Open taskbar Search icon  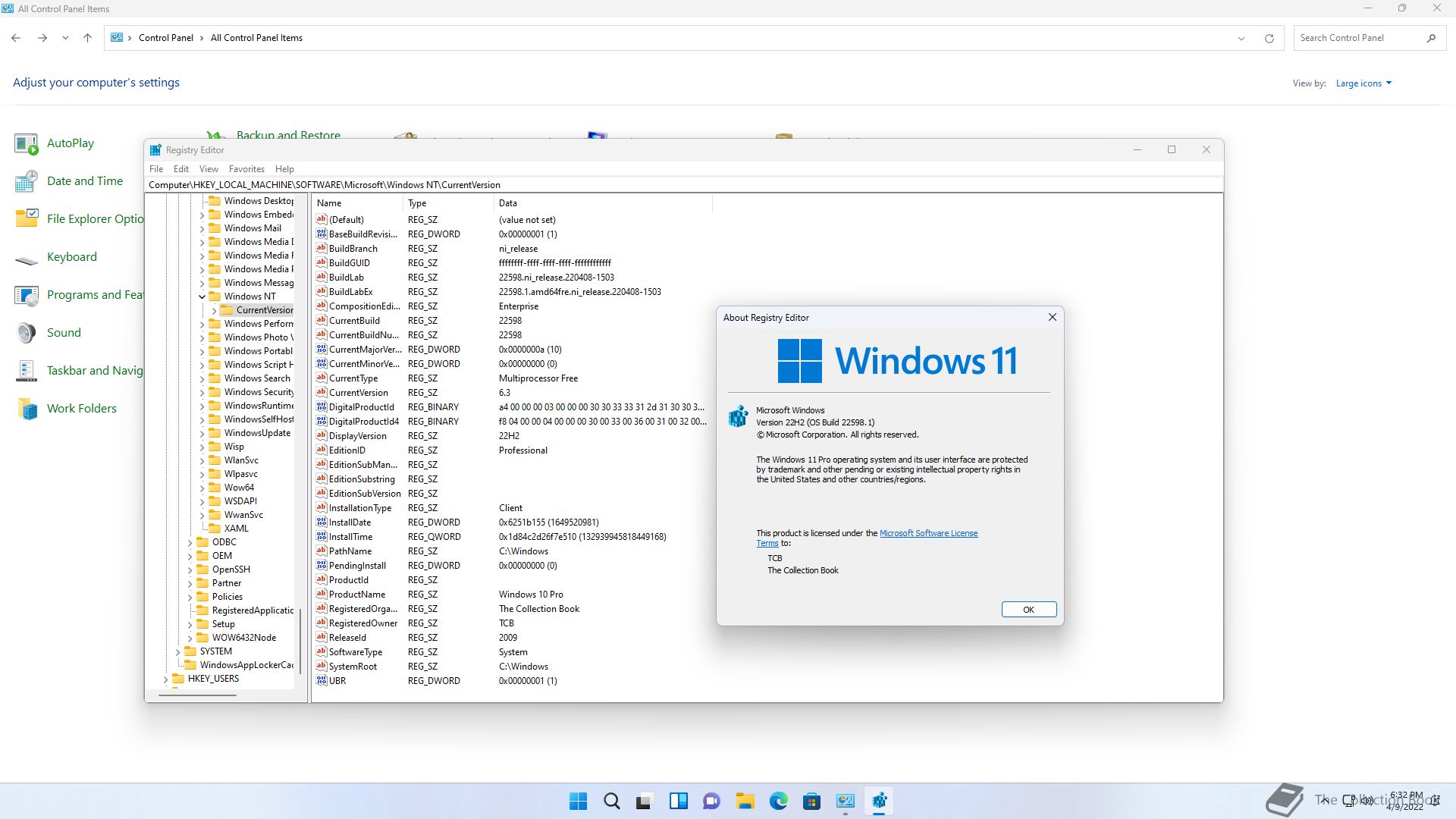coord(611,801)
